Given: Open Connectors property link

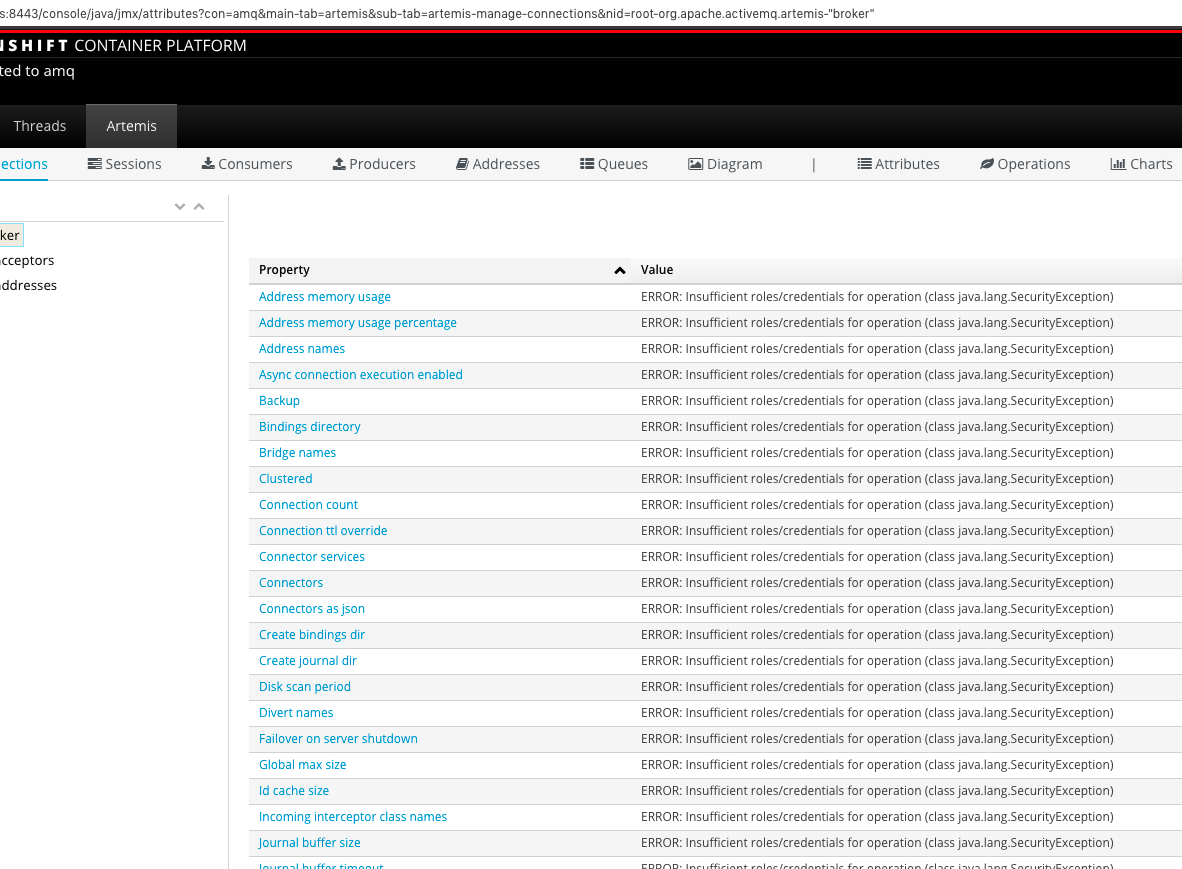Looking at the screenshot, I should (x=290, y=583).
